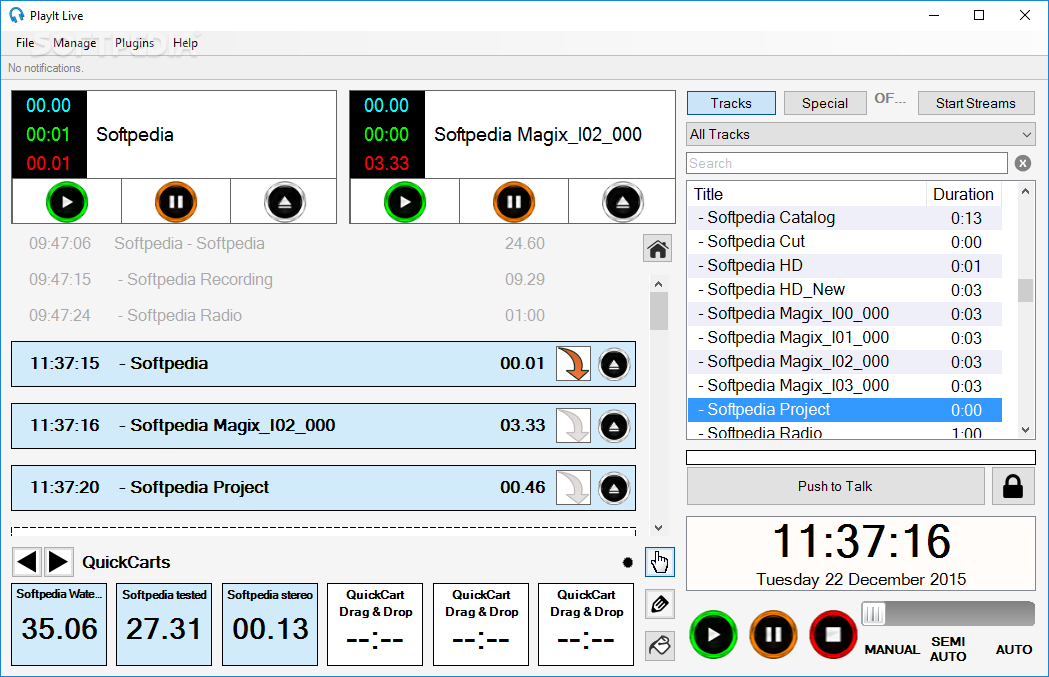
Task: Click the home icon beside the playlist
Action: 658,249
